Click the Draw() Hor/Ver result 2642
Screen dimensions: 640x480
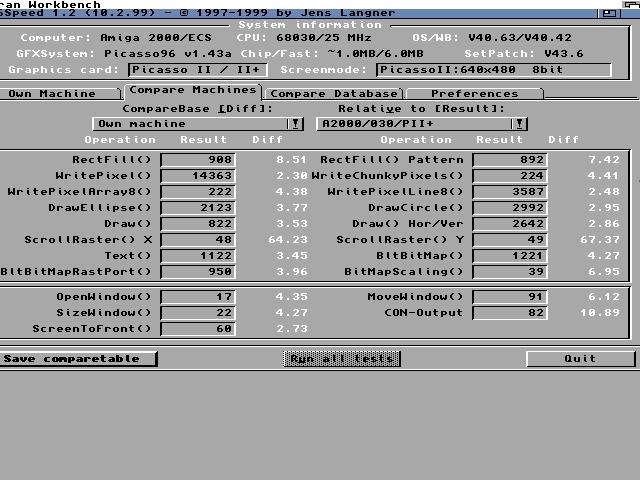pyautogui.click(x=510, y=224)
